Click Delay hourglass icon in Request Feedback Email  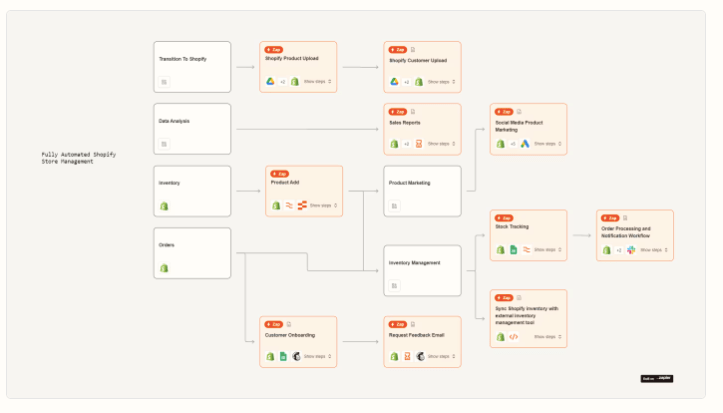(407, 356)
